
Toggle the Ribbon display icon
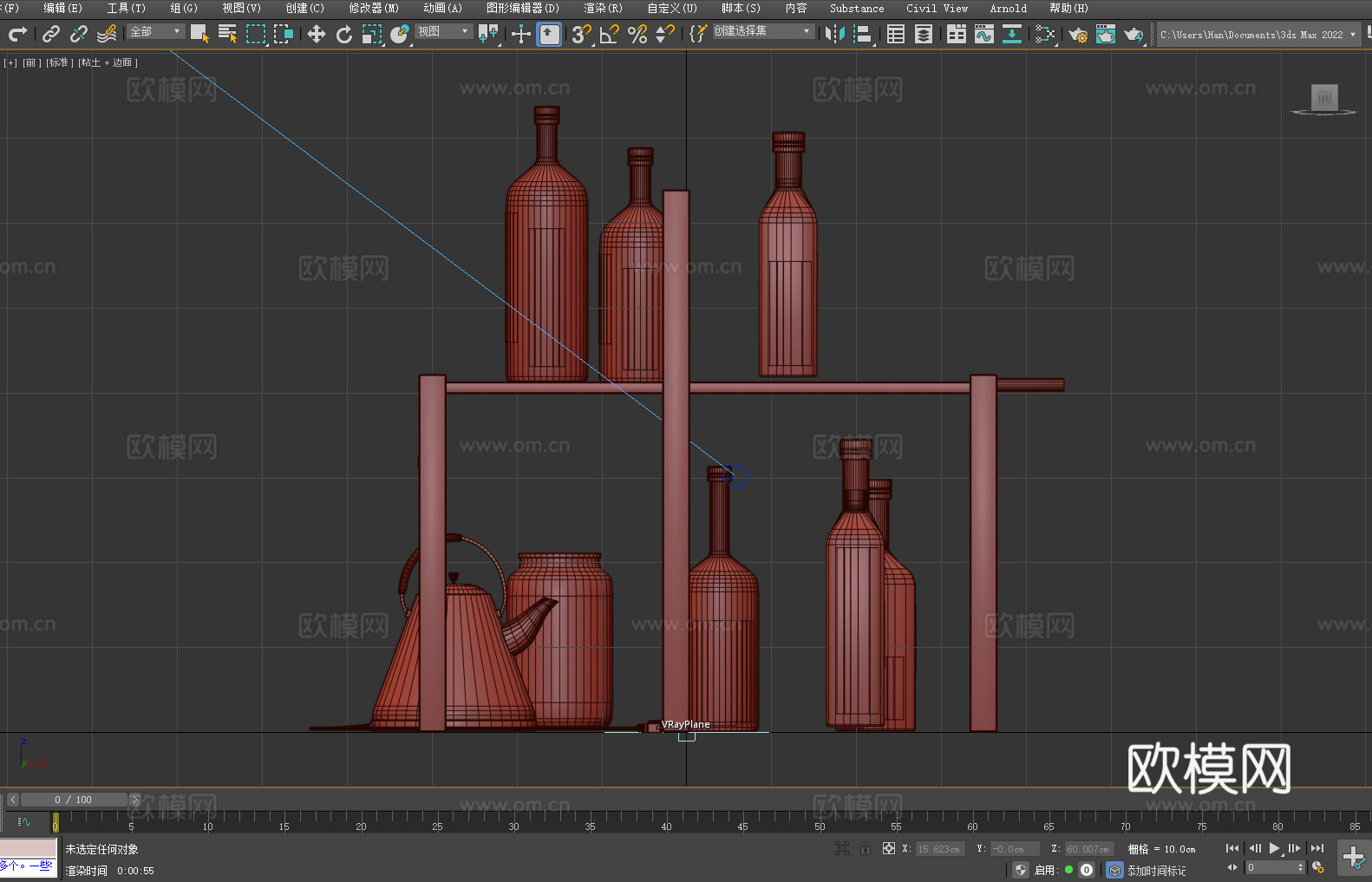click(957, 34)
